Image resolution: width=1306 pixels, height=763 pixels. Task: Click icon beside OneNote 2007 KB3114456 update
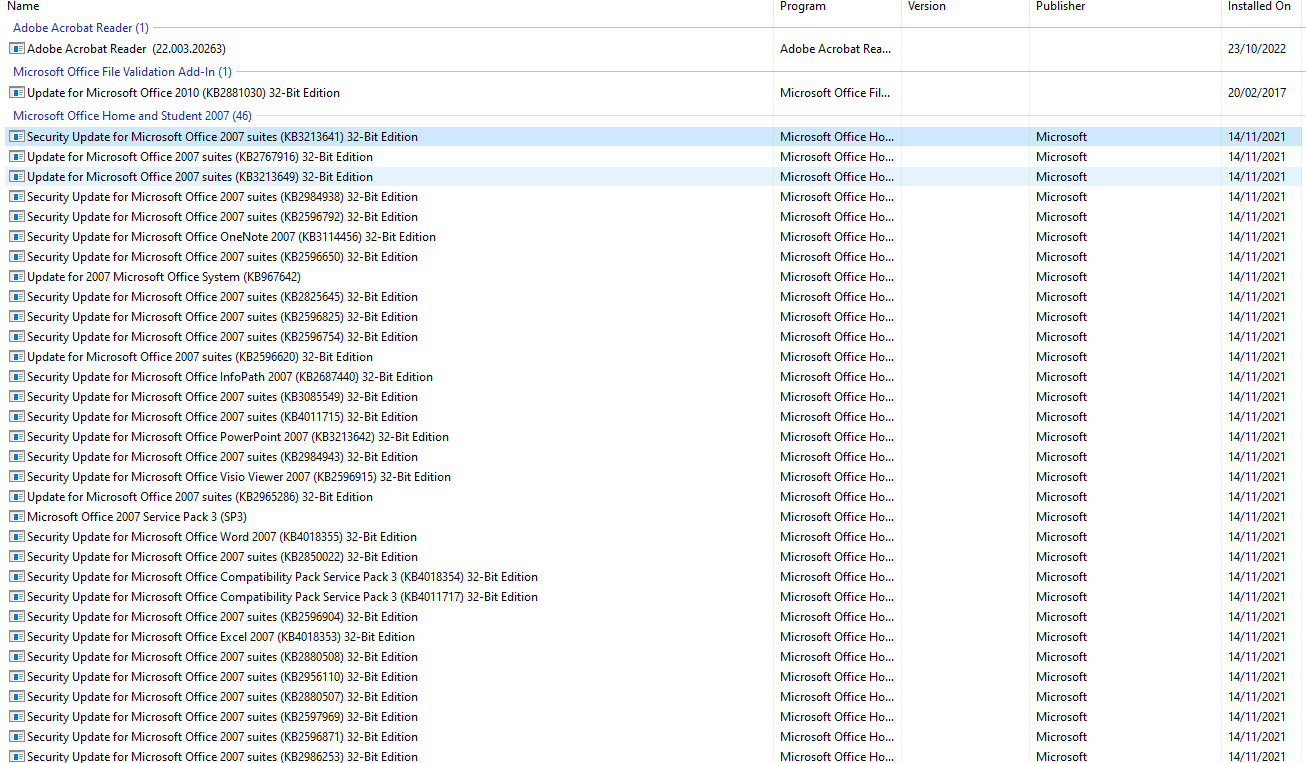point(17,236)
